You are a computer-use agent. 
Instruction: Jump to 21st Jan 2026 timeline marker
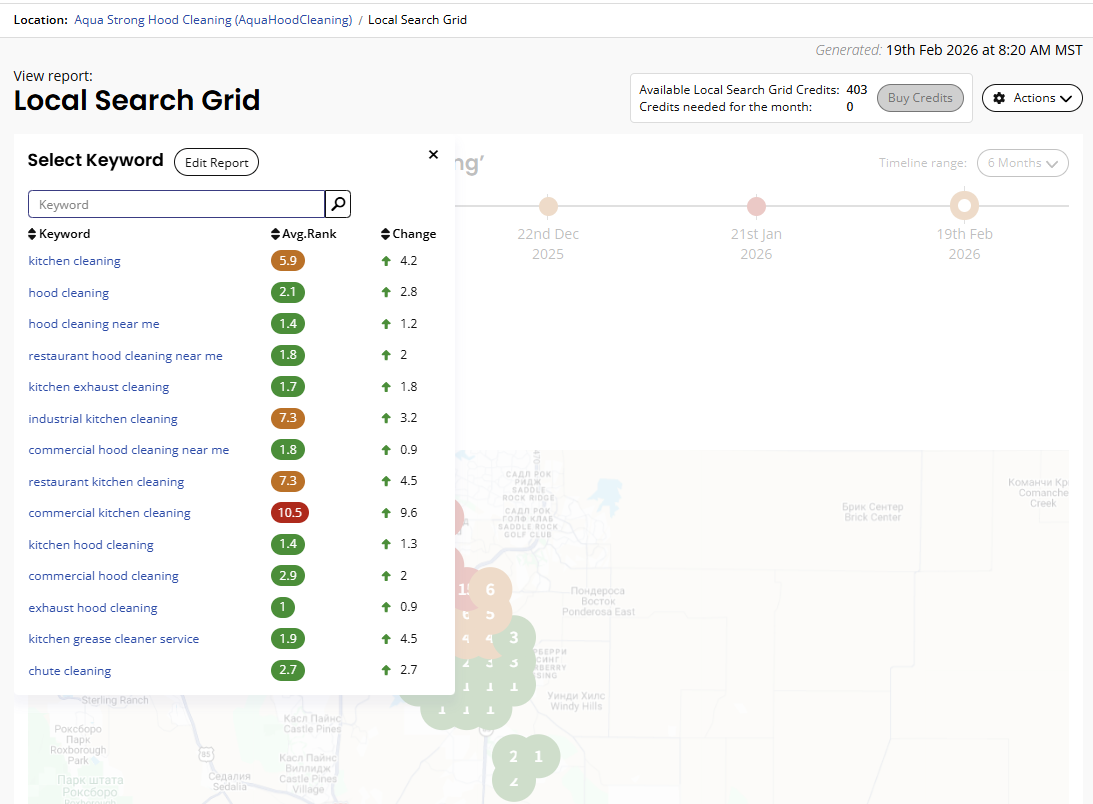coord(756,207)
